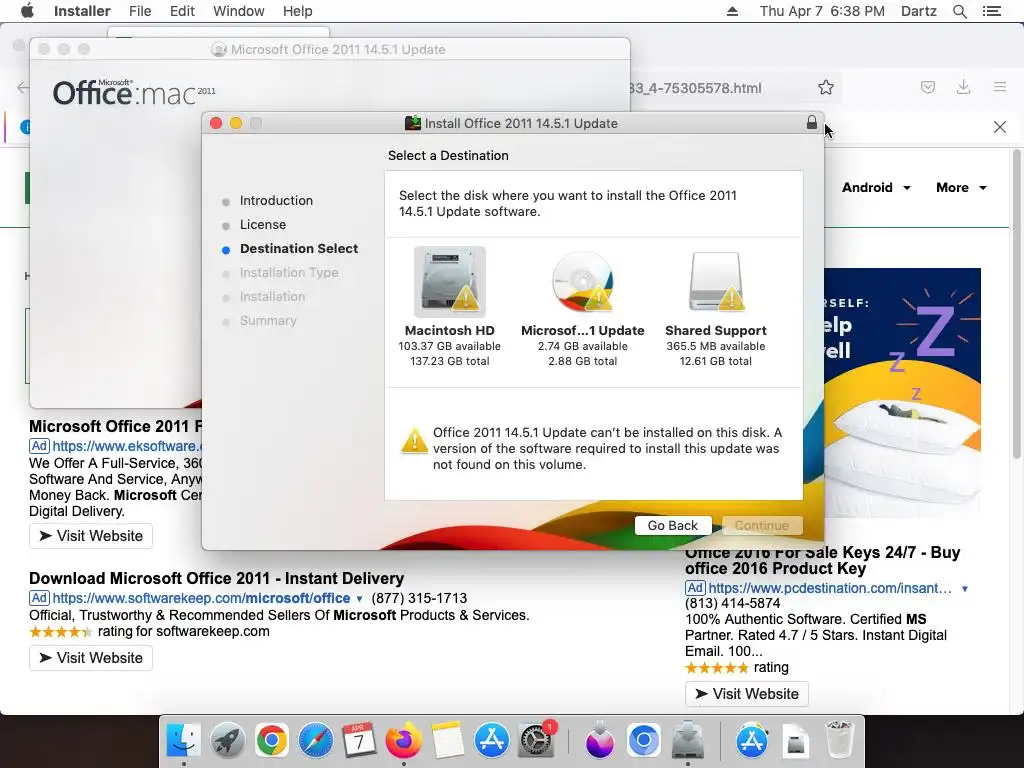Switch to Firefox in the Dock

[x=403, y=740]
